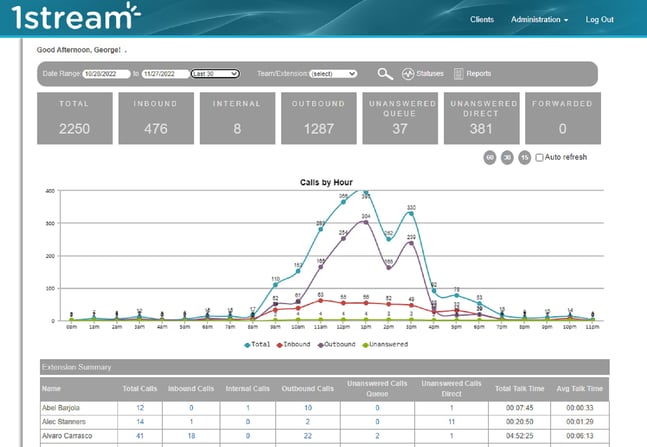Toggle the Unanswered series in legend
This screenshot has width=647, height=447.
click(x=385, y=345)
